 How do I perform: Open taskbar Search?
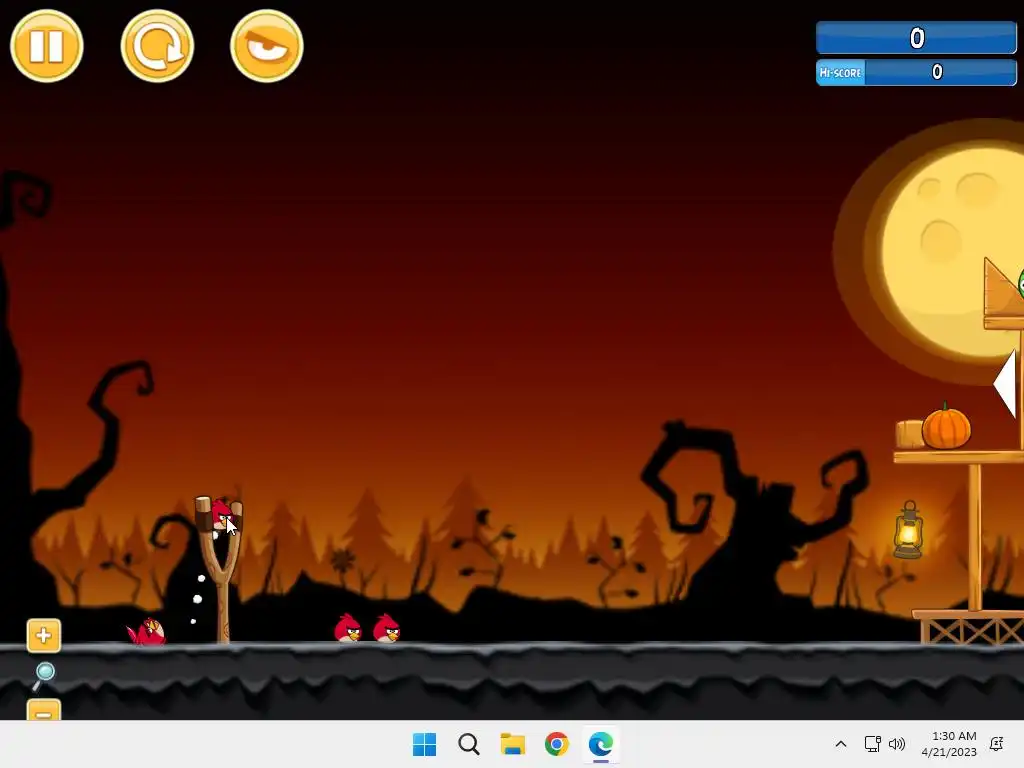(x=469, y=744)
